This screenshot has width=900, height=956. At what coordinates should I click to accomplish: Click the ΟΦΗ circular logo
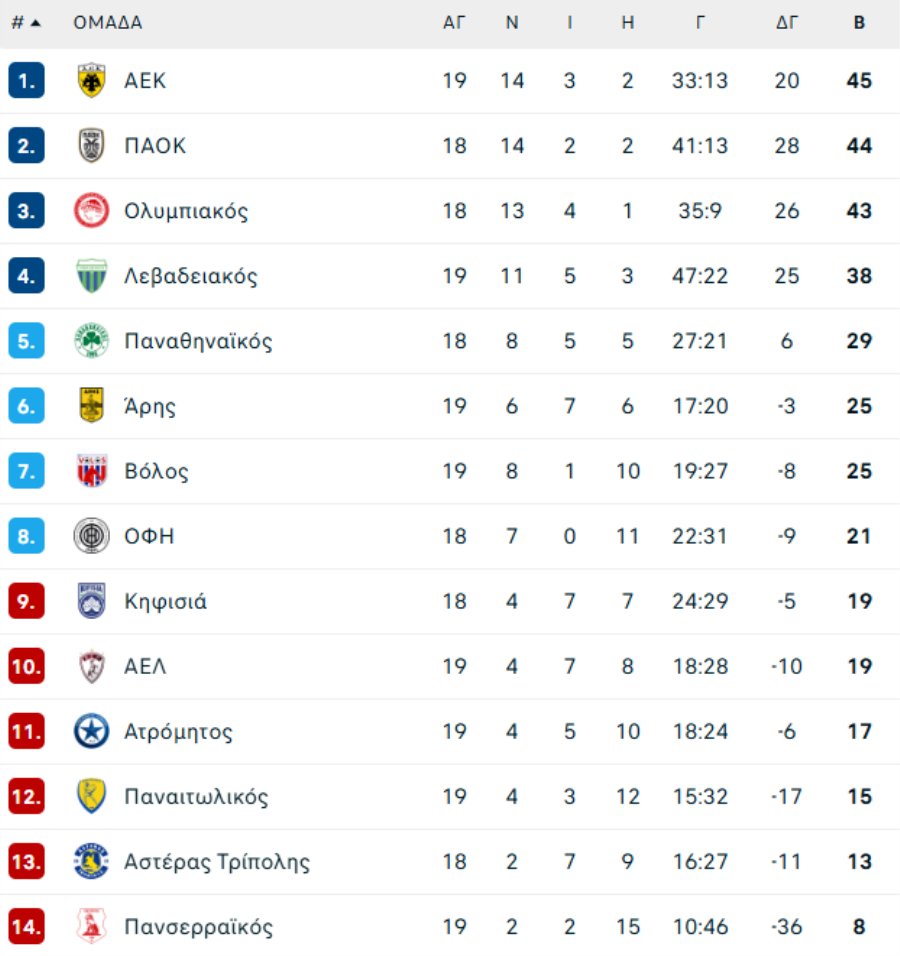pyautogui.click(x=91, y=536)
